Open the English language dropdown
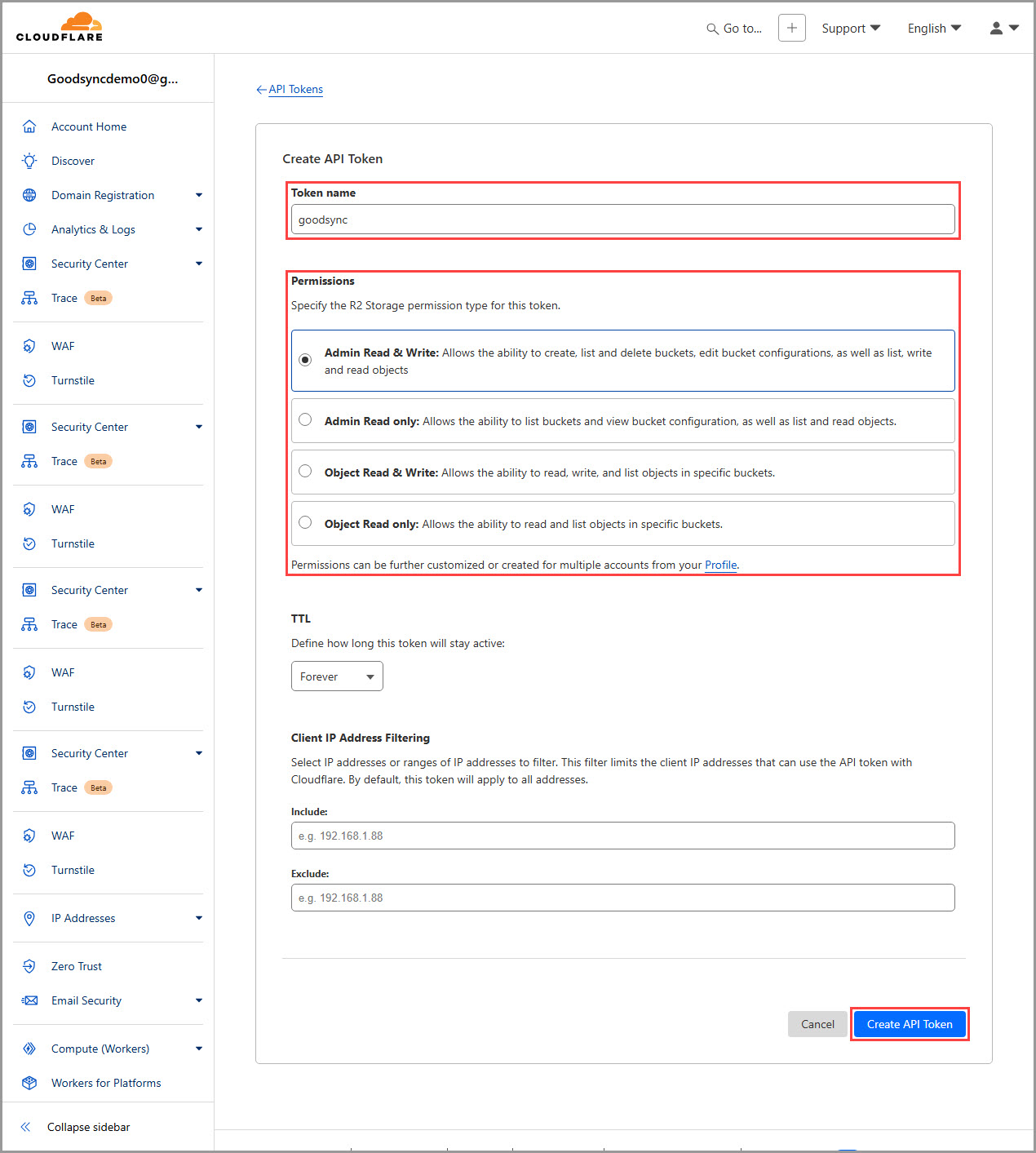 934,29
